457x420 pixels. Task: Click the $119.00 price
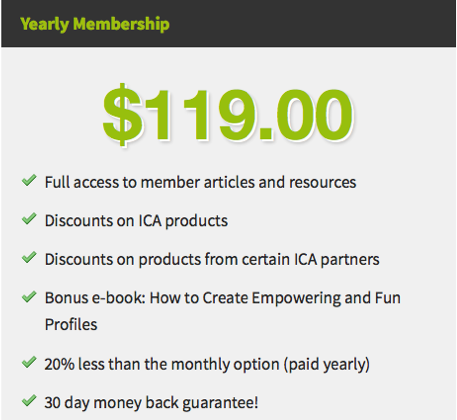click(x=228, y=115)
